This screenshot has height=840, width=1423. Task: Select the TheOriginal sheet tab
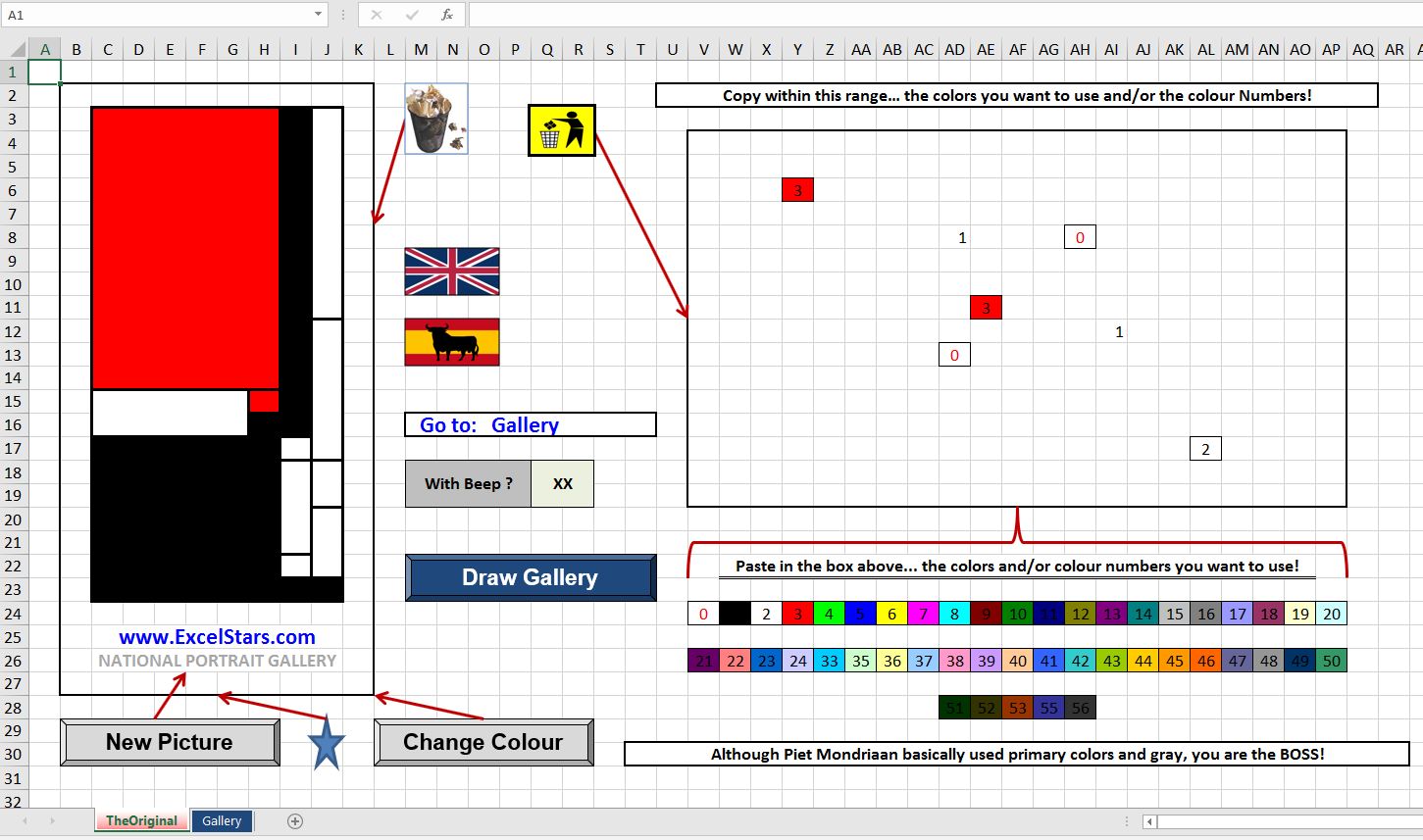click(x=141, y=821)
